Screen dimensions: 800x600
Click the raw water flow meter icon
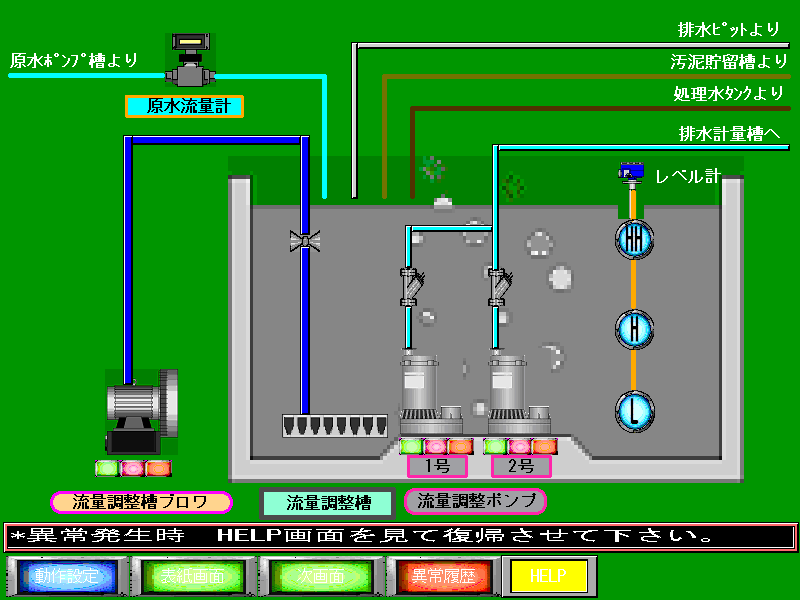pos(189,62)
